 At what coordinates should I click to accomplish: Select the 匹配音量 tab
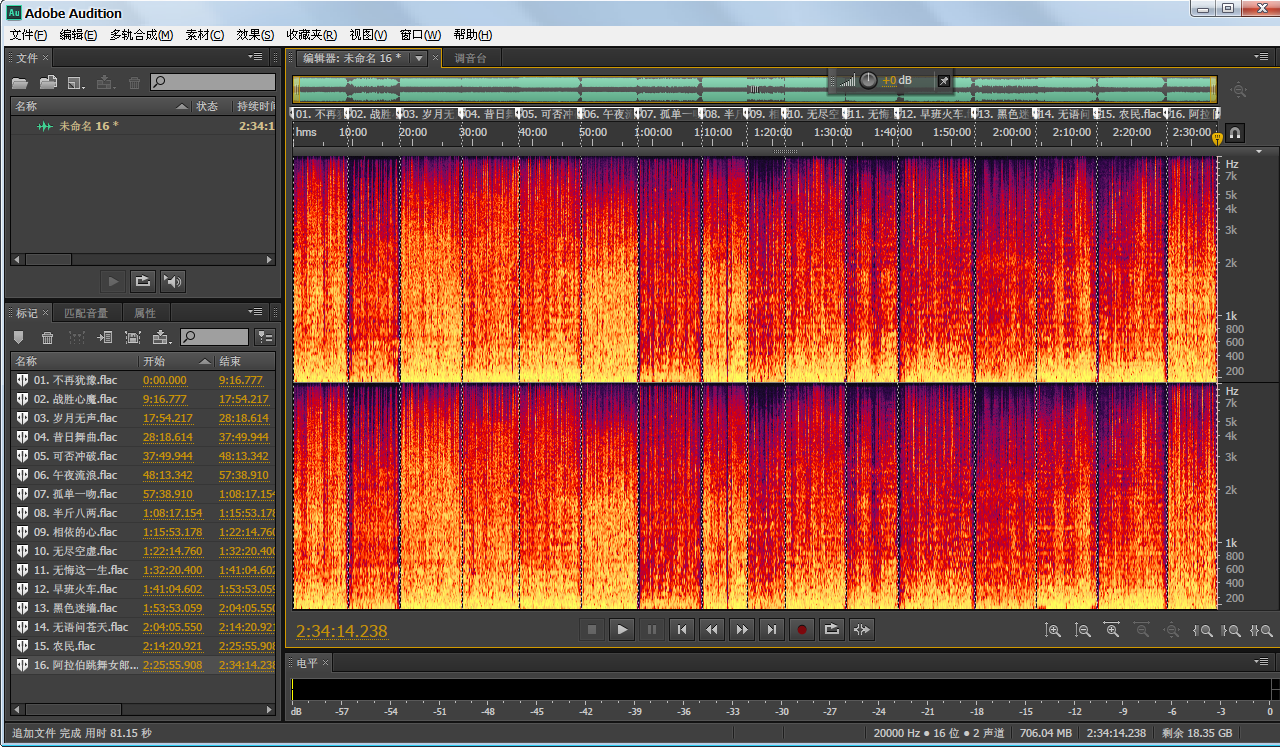point(86,313)
